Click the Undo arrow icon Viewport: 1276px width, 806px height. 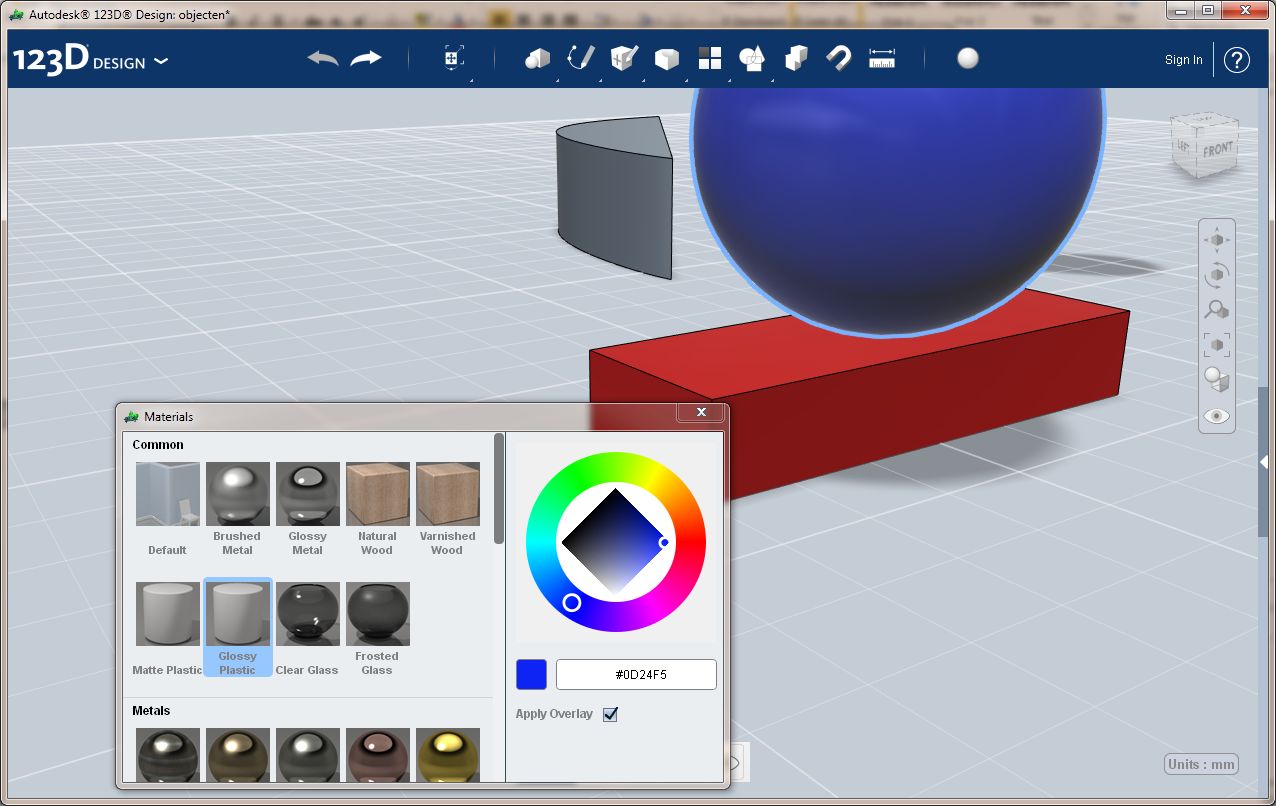click(323, 59)
